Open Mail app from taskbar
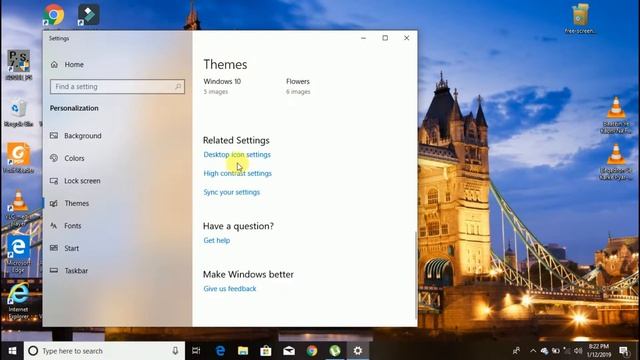The image size is (640, 360). [289, 351]
